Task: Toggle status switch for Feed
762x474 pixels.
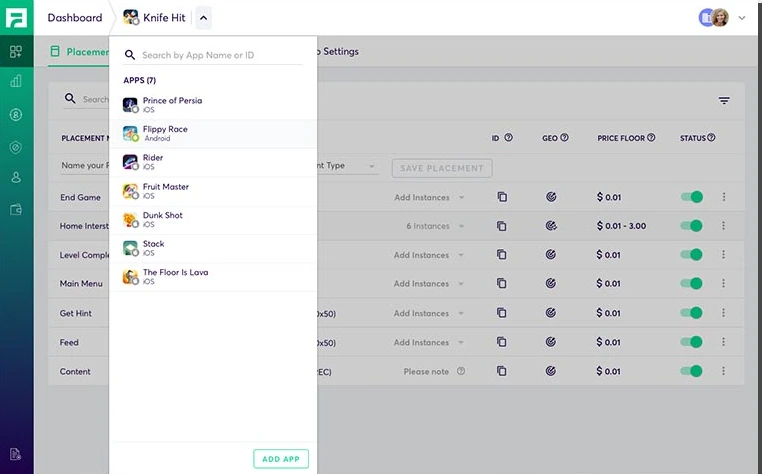Action: [x=692, y=342]
